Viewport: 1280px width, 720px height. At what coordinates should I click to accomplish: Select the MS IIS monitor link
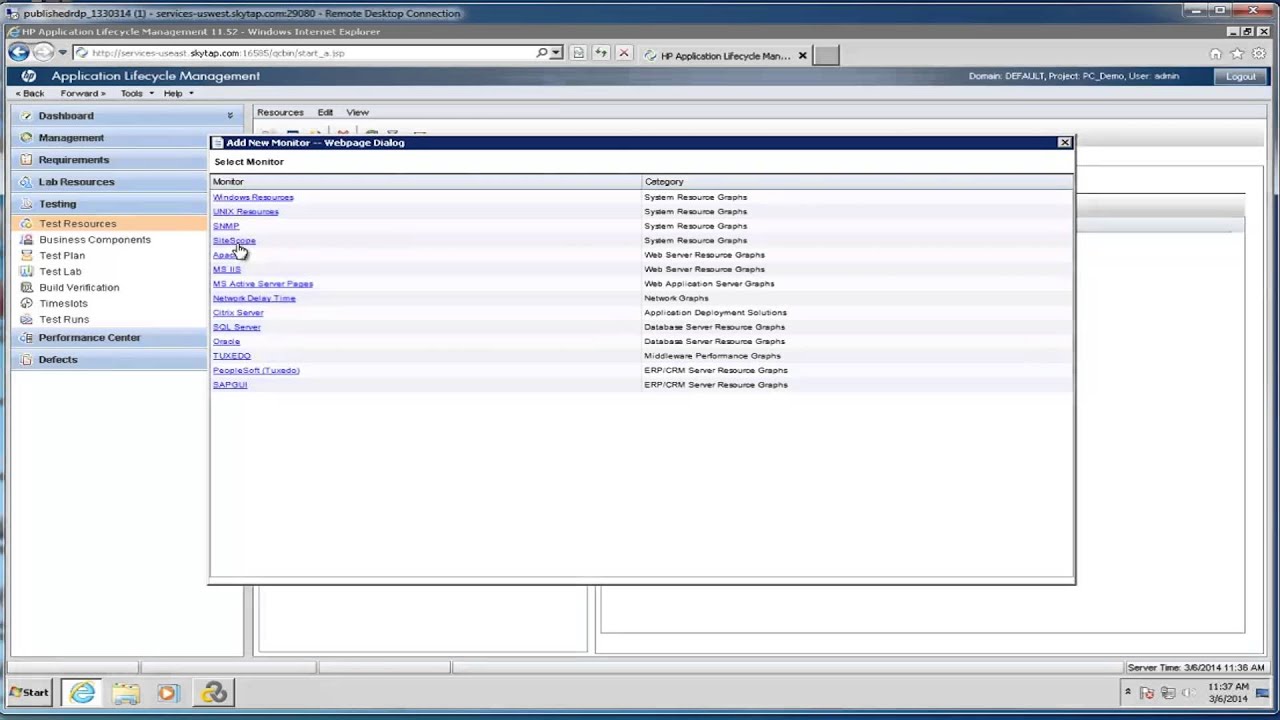[x=227, y=270]
